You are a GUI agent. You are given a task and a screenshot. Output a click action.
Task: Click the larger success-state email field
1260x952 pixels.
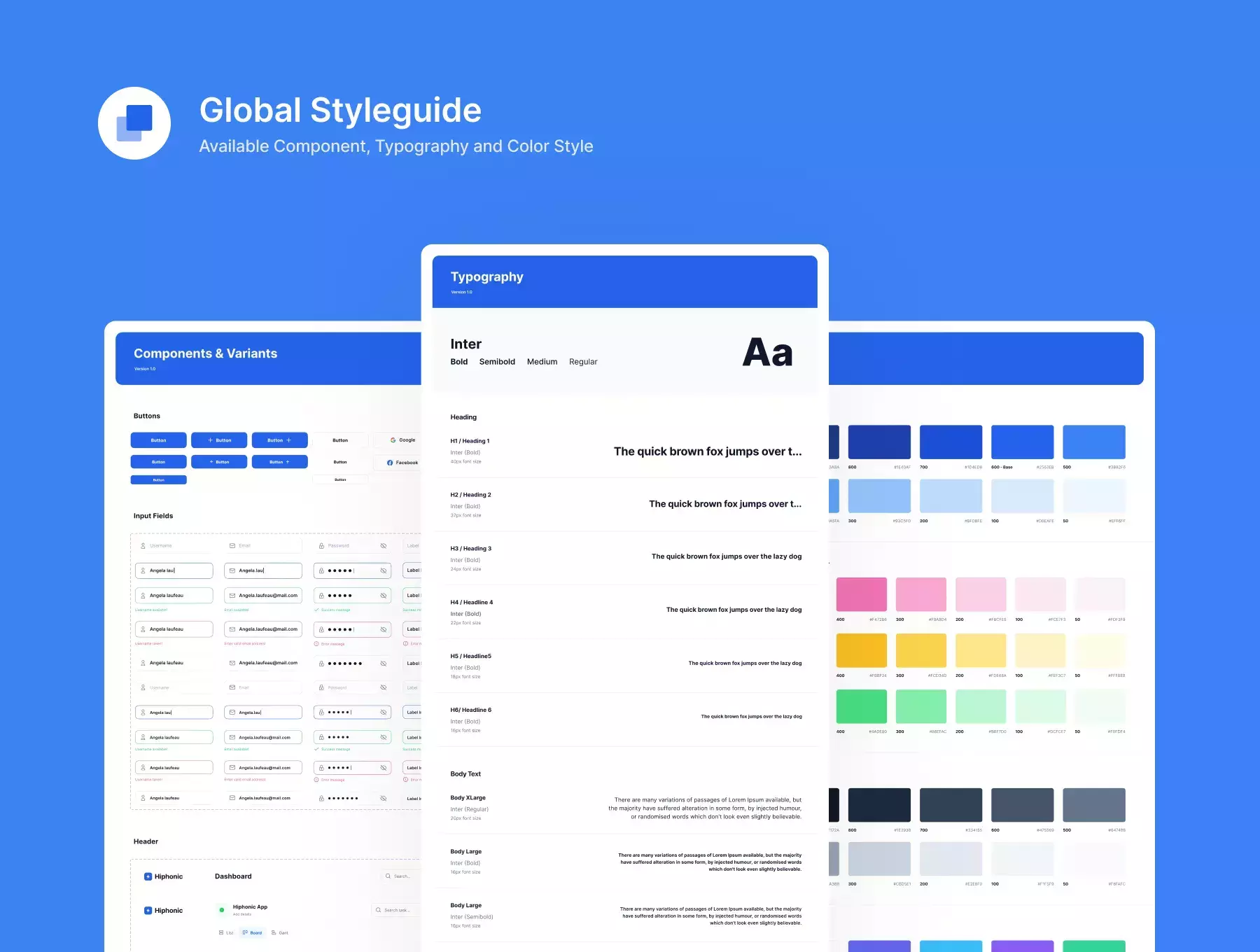point(263,596)
